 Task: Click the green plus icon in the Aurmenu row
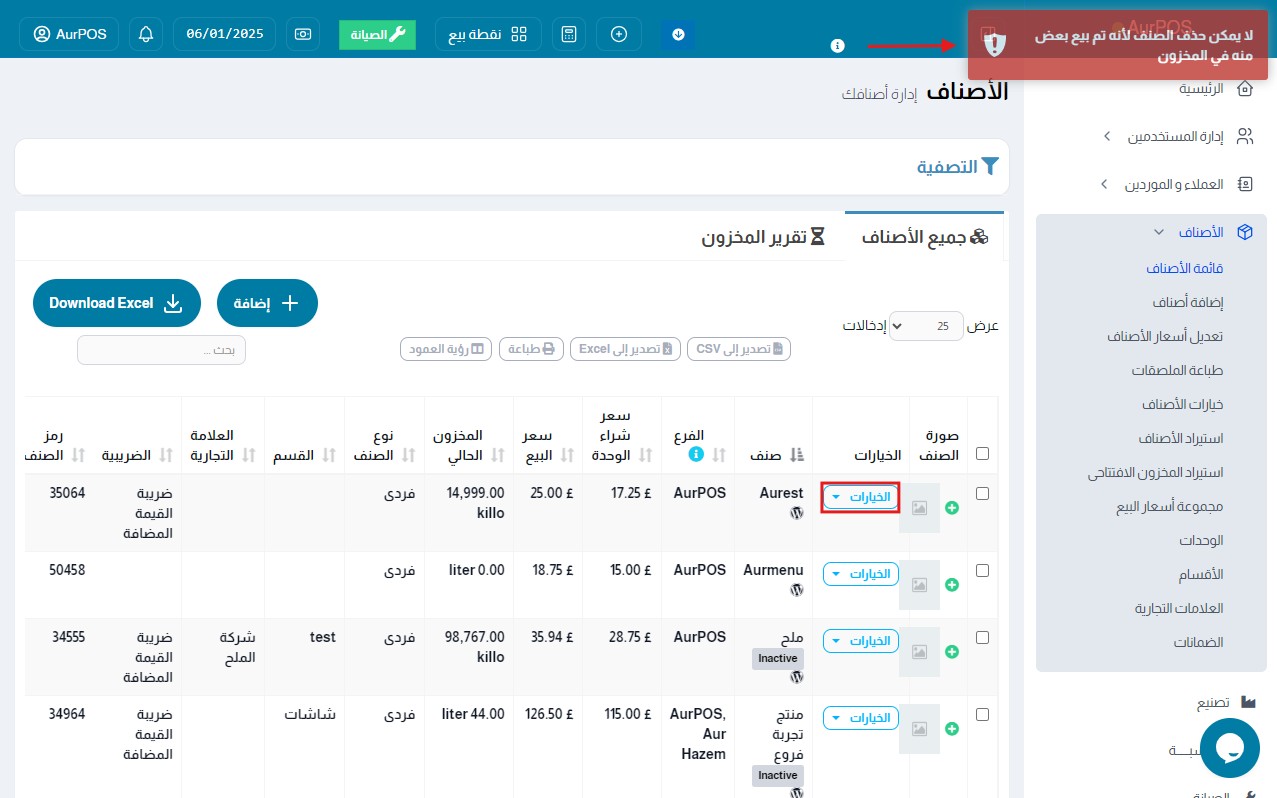pyautogui.click(x=952, y=584)
